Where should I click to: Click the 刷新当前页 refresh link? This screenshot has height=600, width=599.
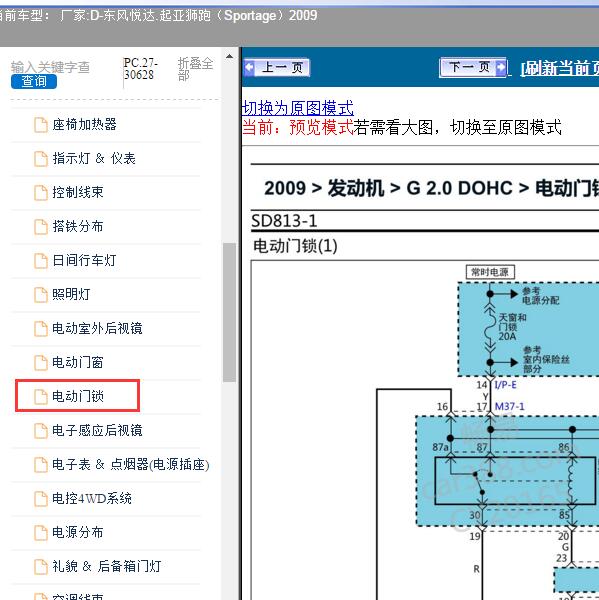click(560, 68)
